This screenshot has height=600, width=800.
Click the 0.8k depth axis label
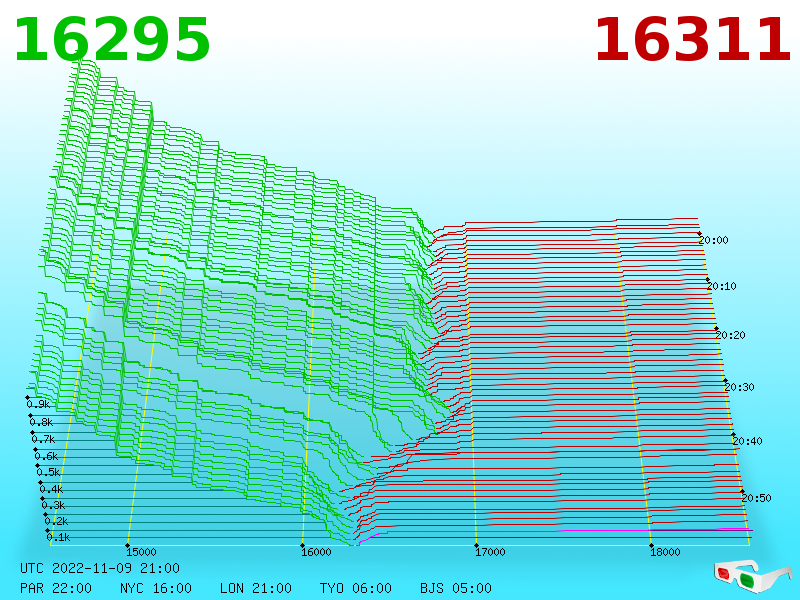(41, 422)
